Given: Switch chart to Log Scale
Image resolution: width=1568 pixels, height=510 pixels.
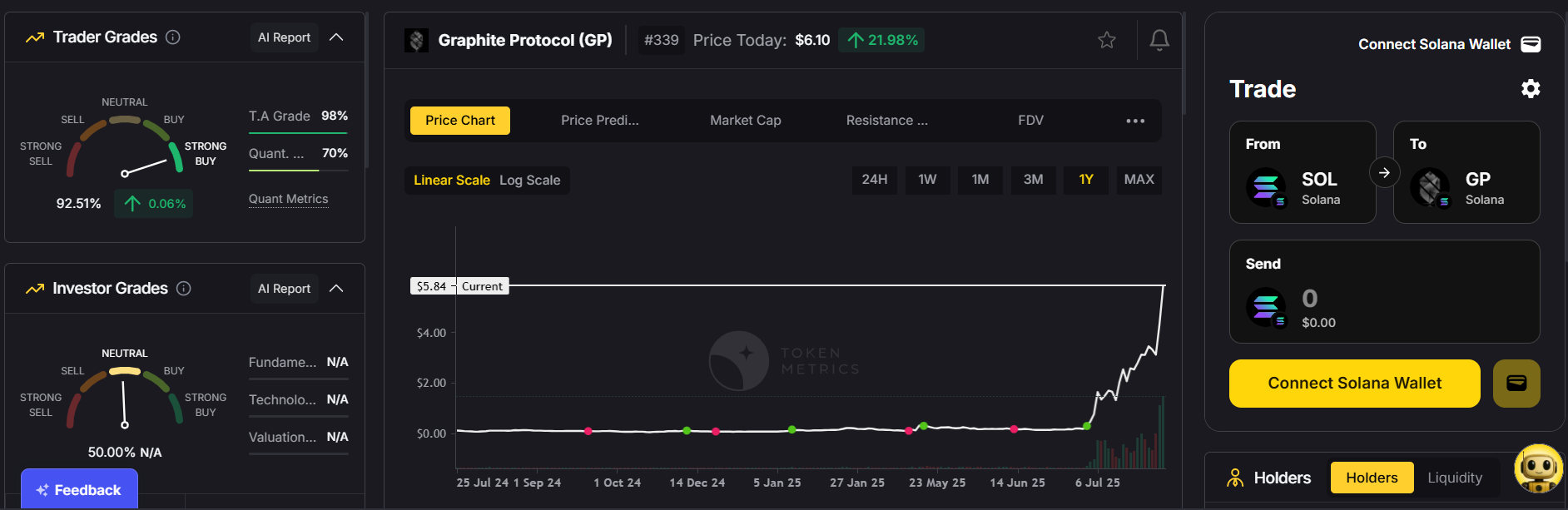Looking at the screenshot, I should pos(530,181).
